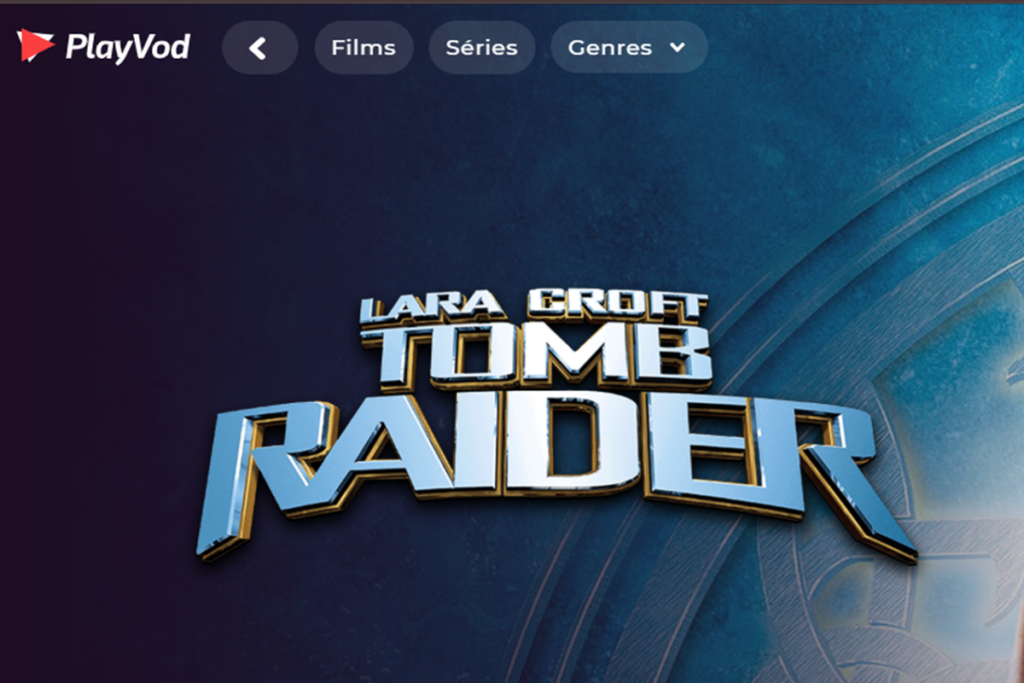
Task: Click the red PlayVod play-triangle logo
Action: [x=36, y=44]
